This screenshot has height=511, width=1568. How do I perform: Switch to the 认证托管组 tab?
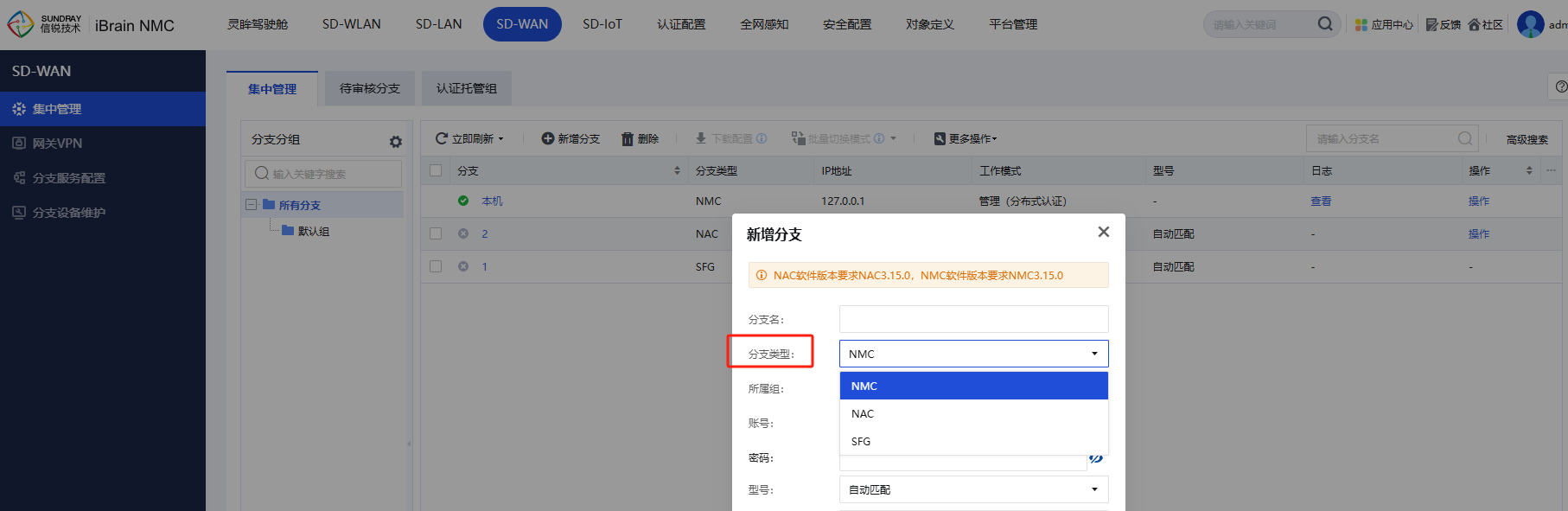pyautogui.click(x=467, y=88)
